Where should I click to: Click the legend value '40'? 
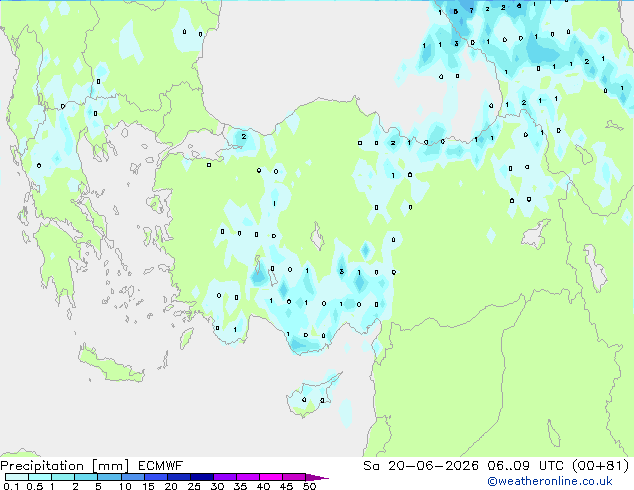(263, 486)
